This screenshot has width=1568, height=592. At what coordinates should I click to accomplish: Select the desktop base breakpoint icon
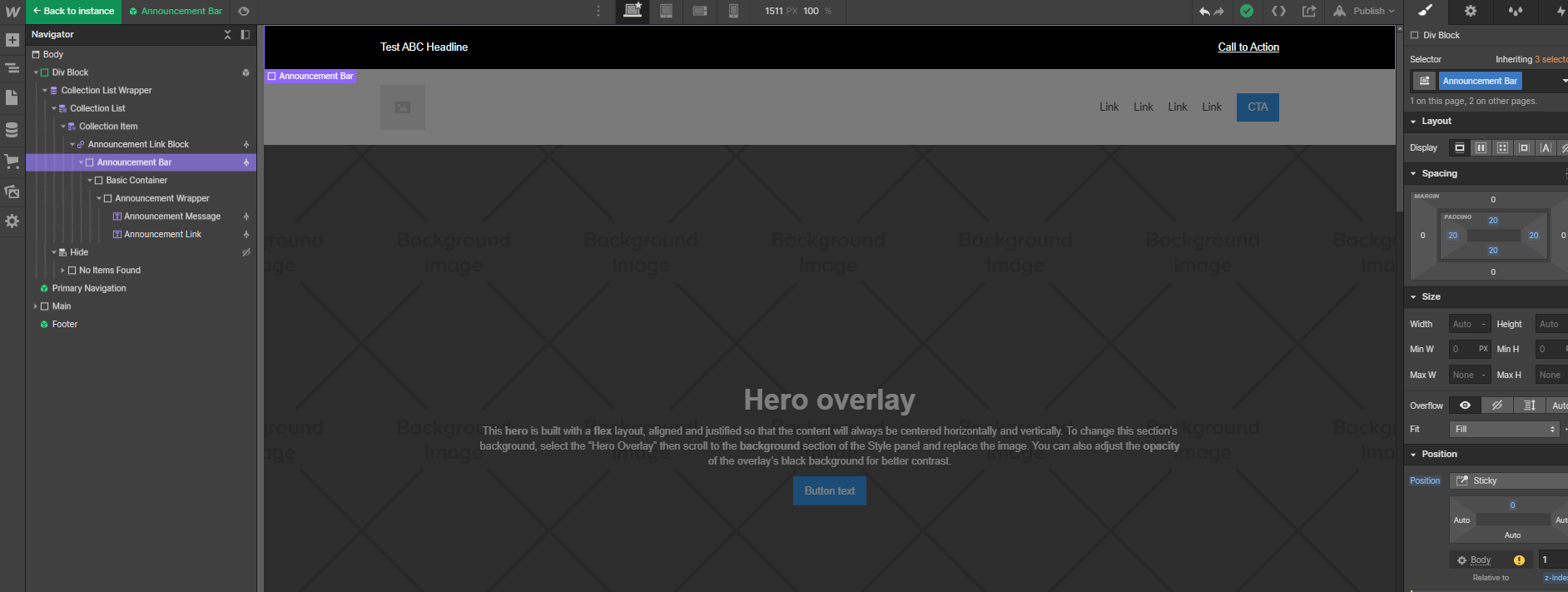(x=633, y=11)
